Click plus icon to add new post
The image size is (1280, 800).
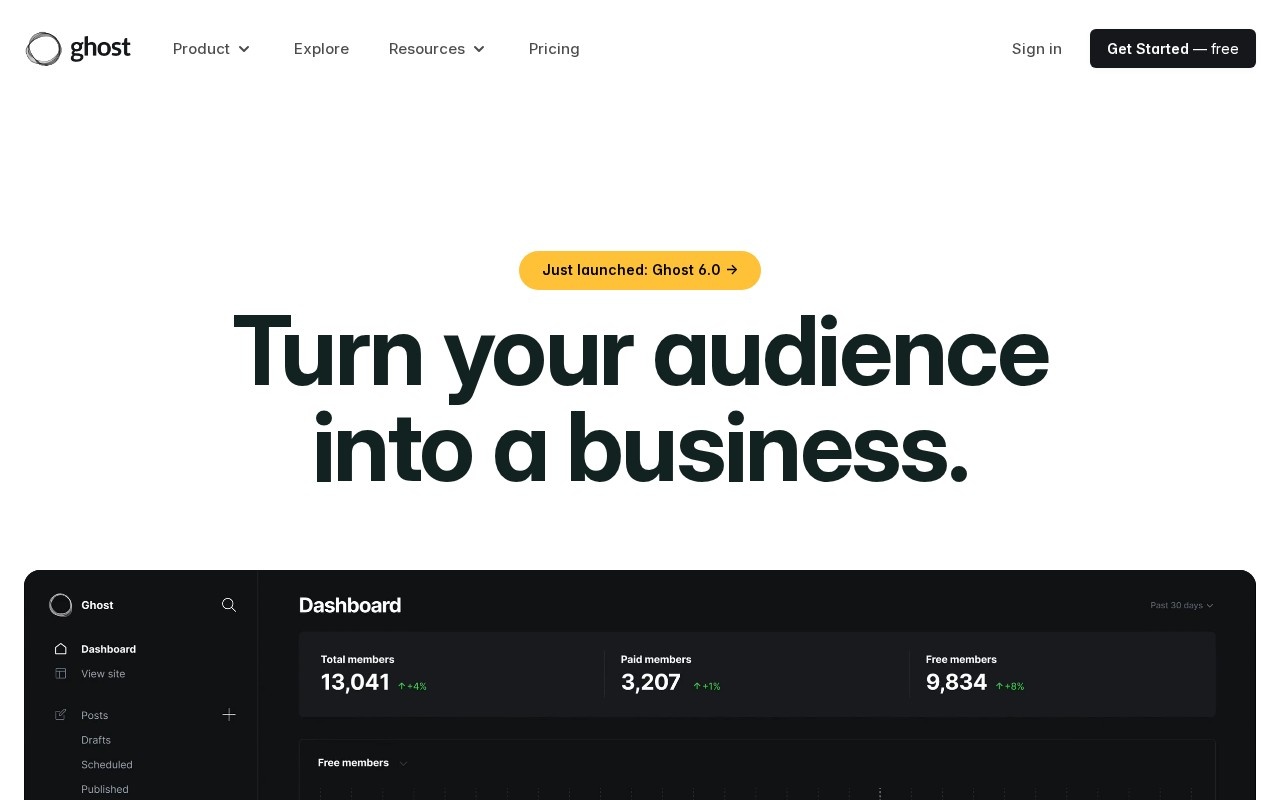coord(229,714)
